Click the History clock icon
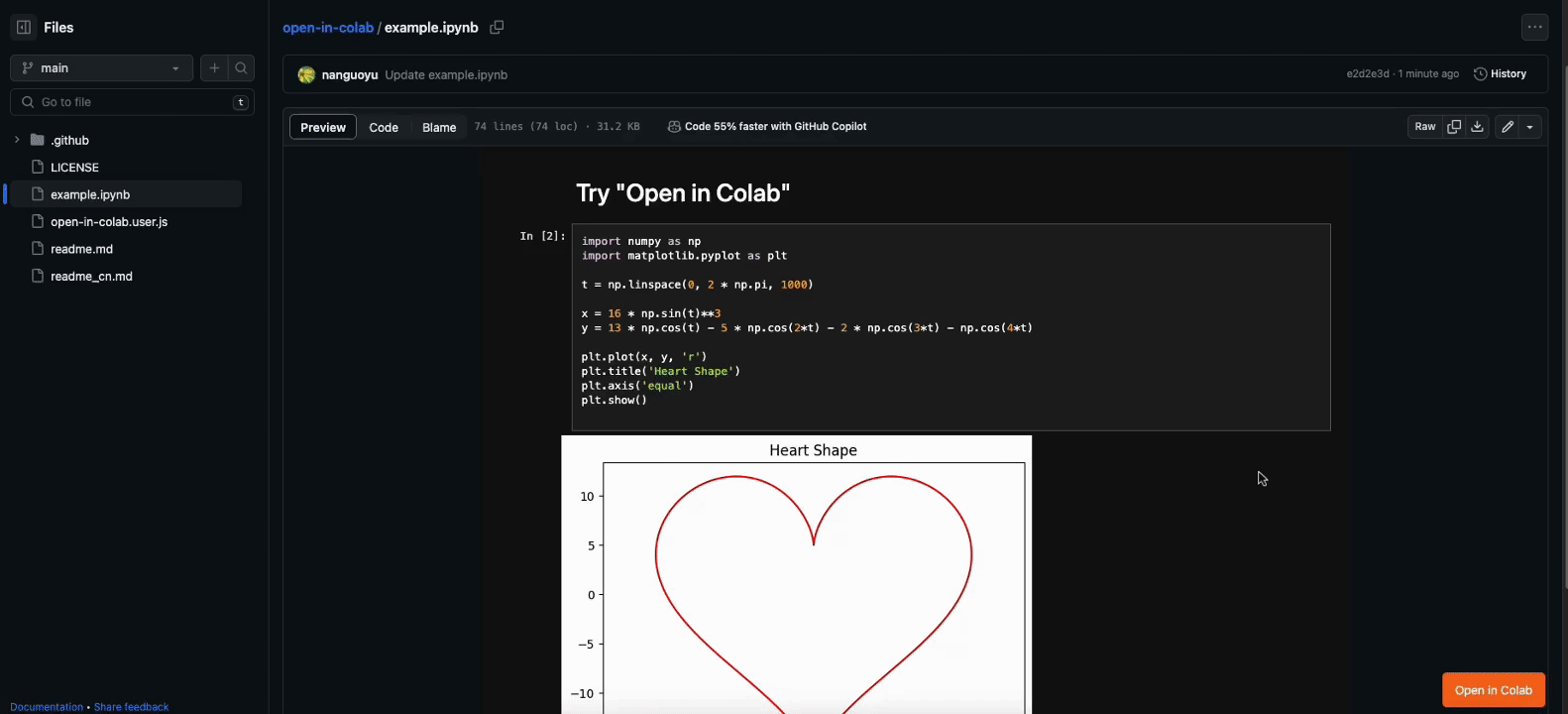Image resolution: width=1568 pixels, height=714 pixels. tap(1480, 74)
